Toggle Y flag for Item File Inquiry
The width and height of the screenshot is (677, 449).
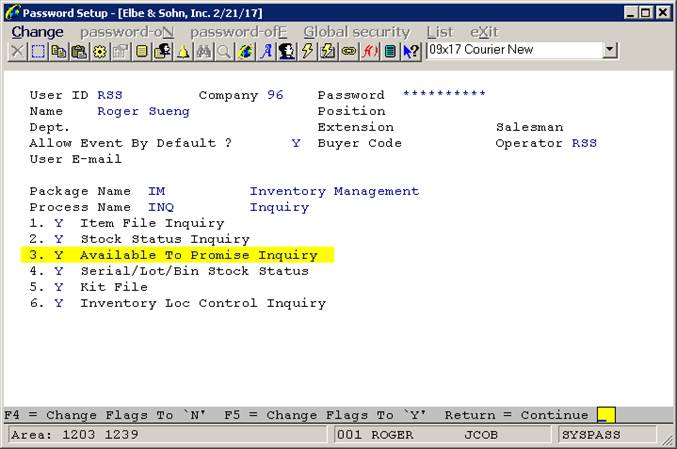(x=59, y=223)
